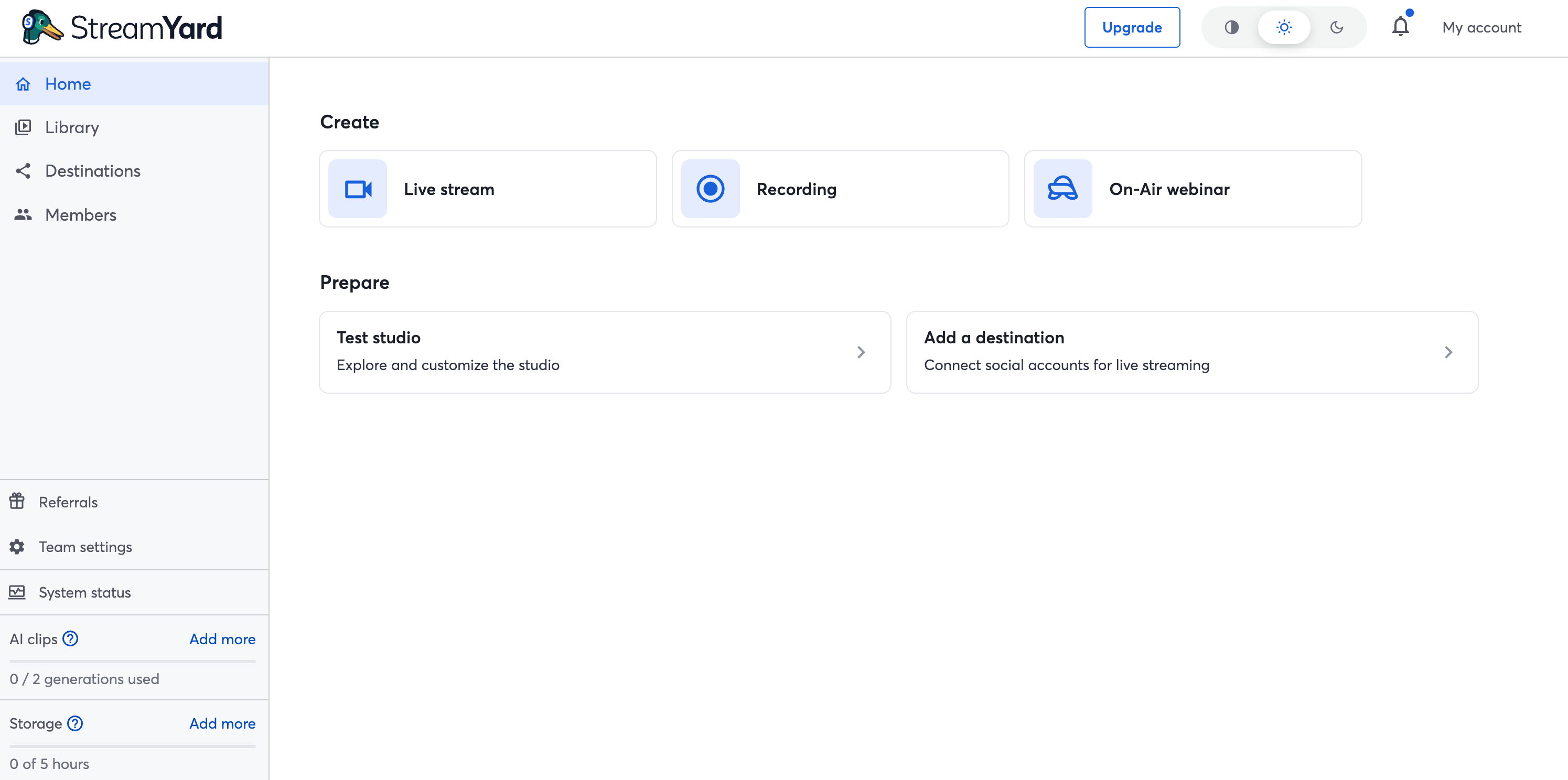Open Destinations in sidebar
1568x780 pixels.
pos(92,171)
